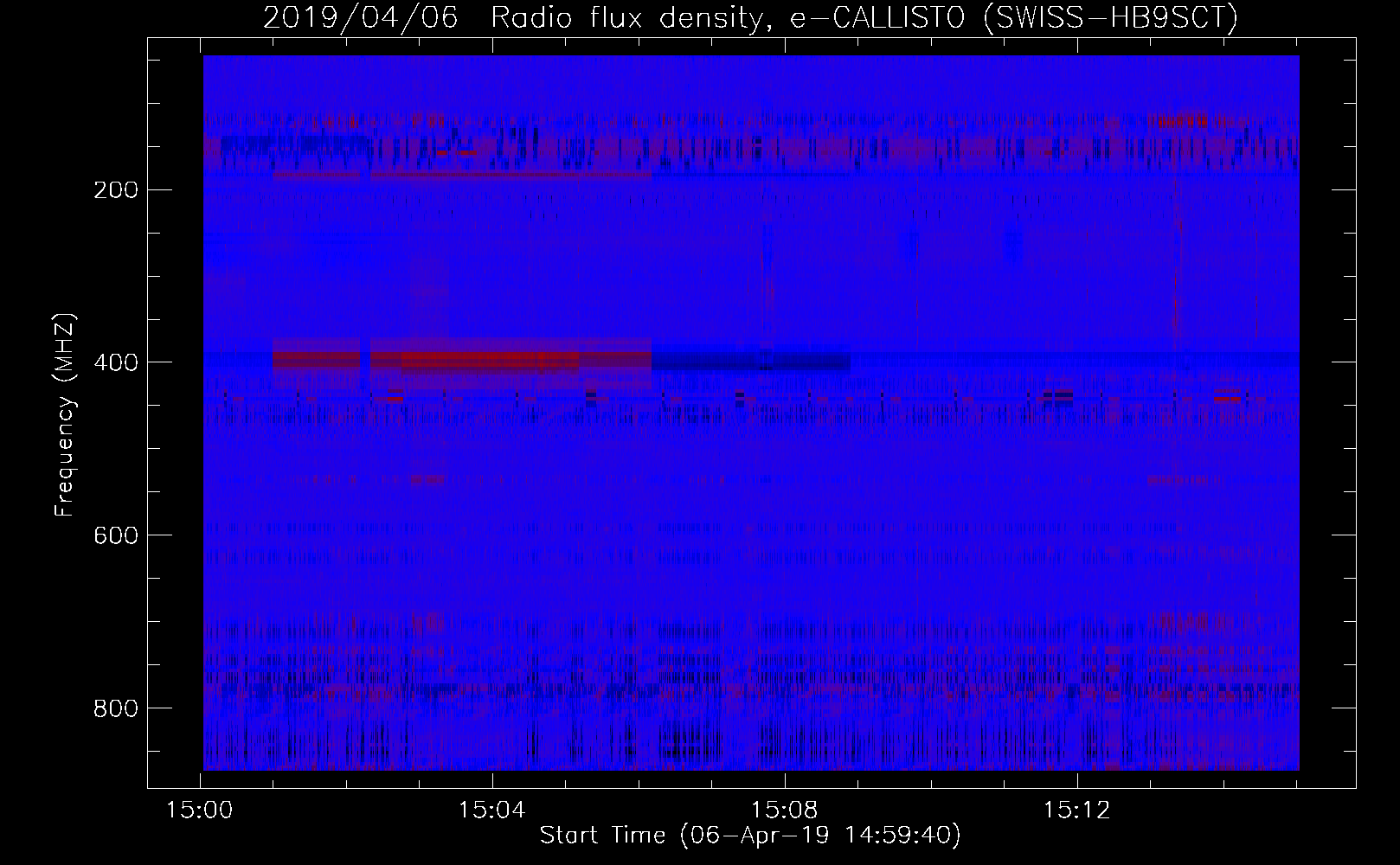Click the 15:12 time tick label
1400x865 pixels.
pos(1077,811)
